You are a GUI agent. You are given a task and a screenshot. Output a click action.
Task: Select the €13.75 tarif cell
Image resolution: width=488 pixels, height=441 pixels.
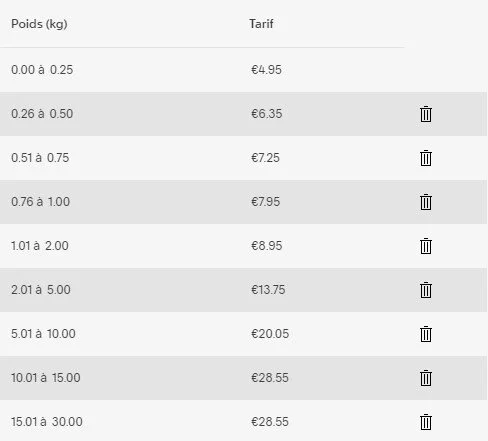(x=268, y=290)
